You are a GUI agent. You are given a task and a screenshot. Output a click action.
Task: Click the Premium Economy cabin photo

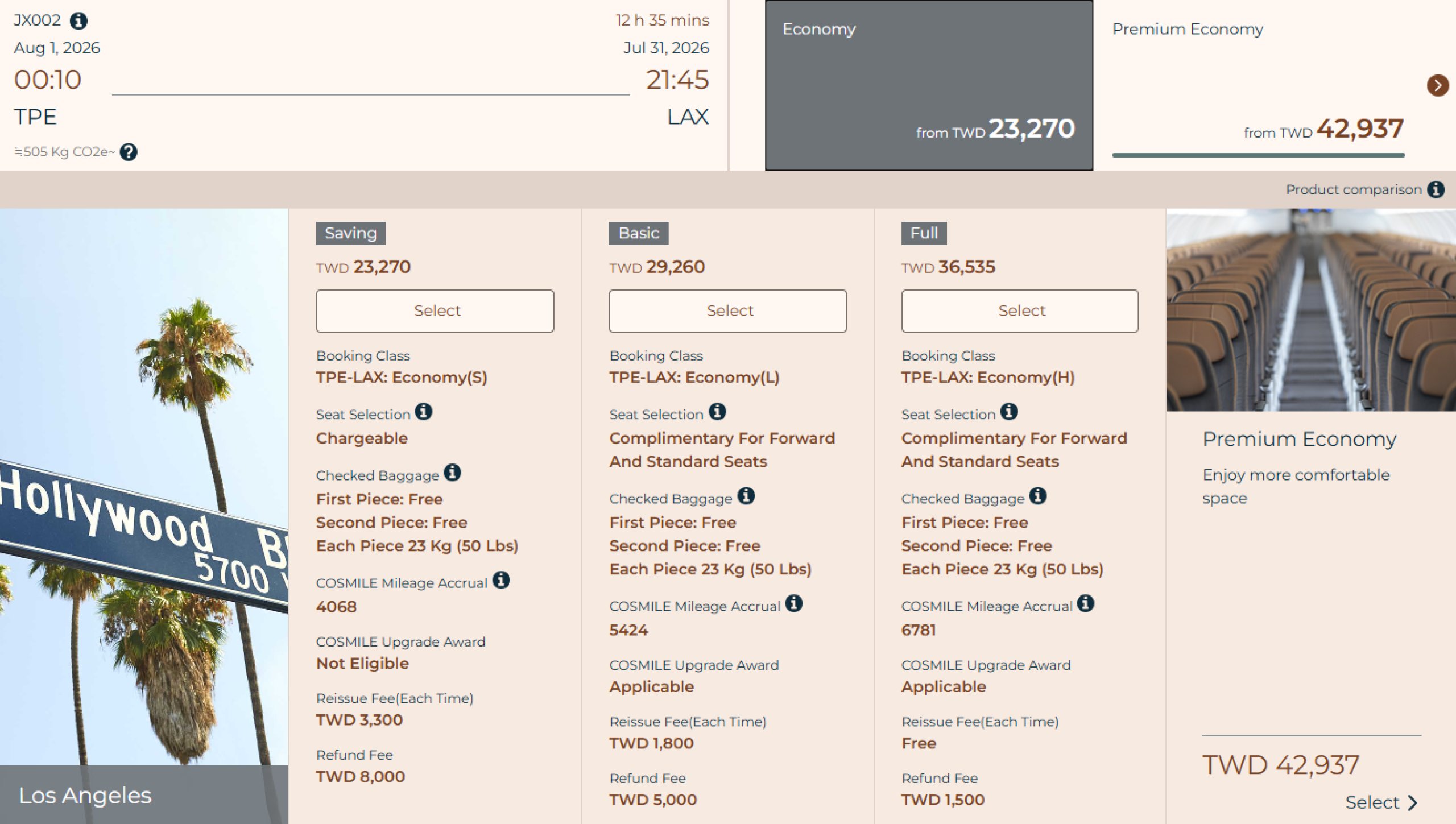[x=1310, y=310]
